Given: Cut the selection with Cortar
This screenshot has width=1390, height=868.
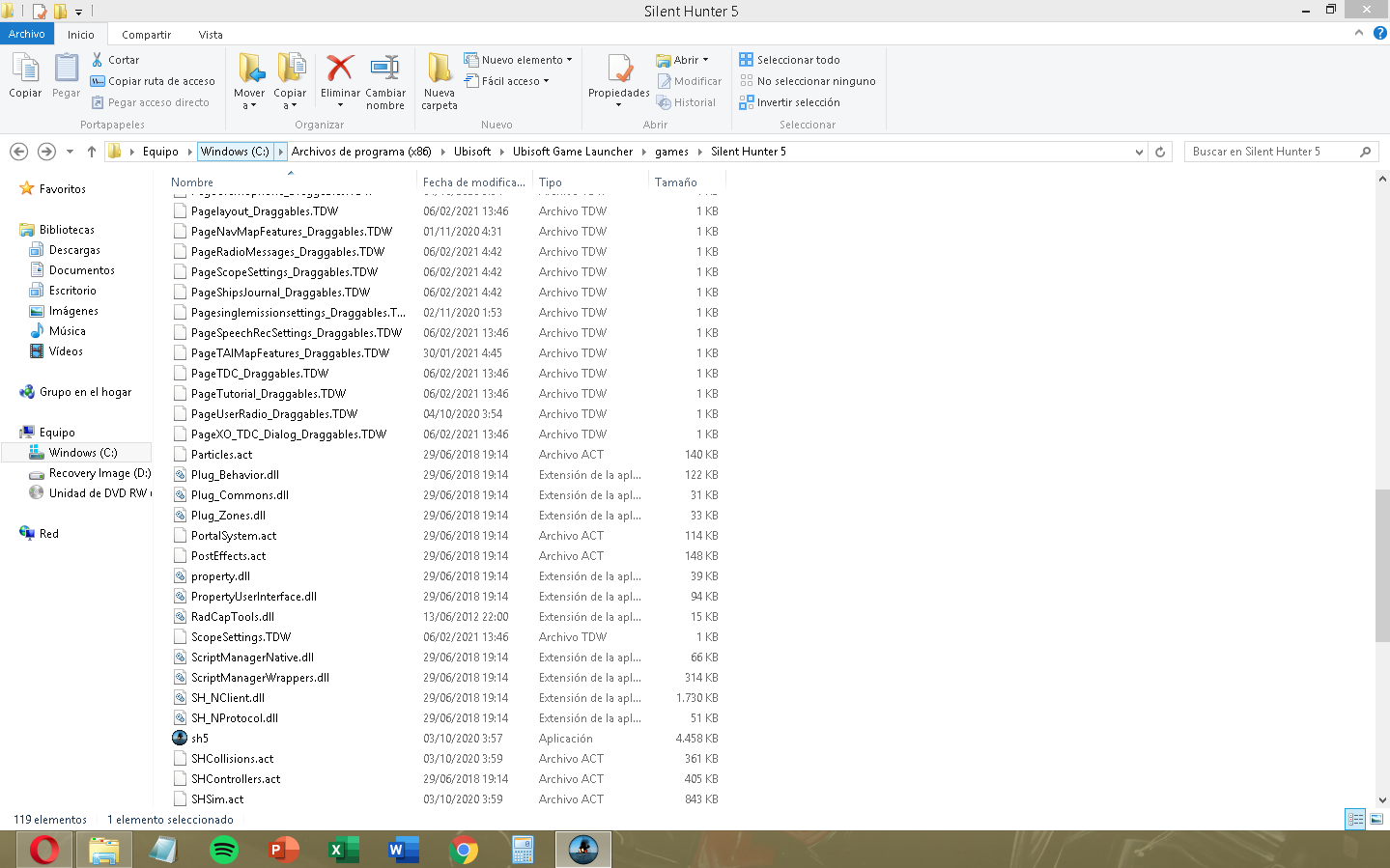Looking at the screenshot, I should [115, 60].
